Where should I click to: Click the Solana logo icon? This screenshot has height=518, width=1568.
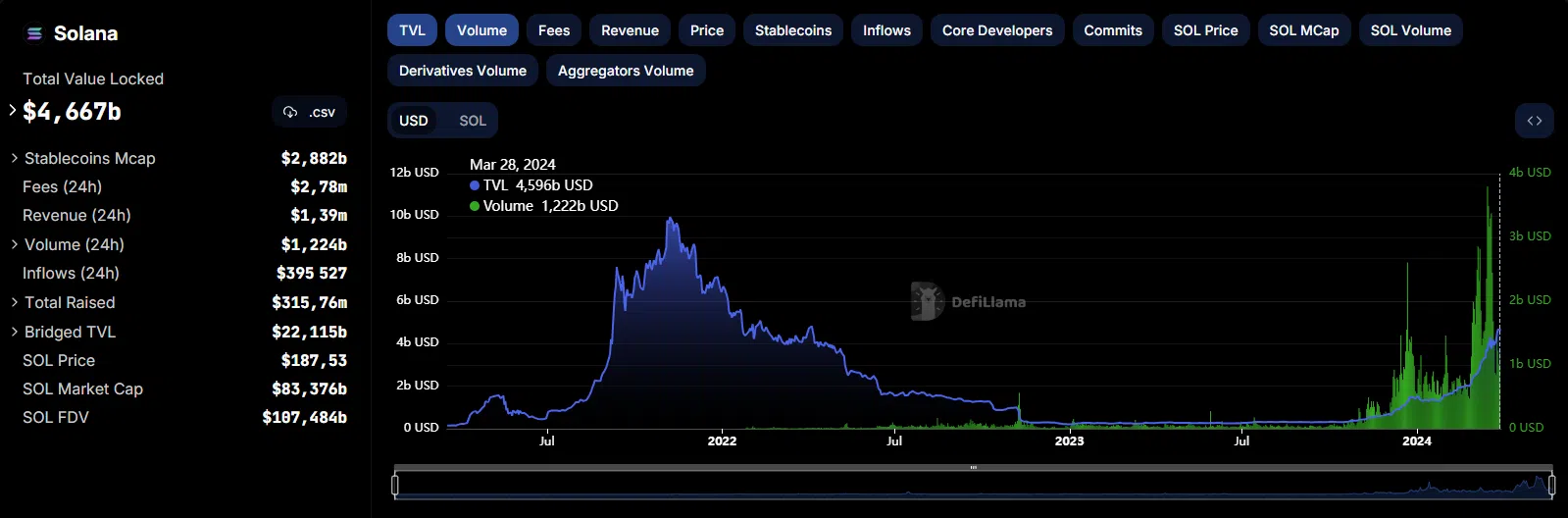(x=34, y=33)
